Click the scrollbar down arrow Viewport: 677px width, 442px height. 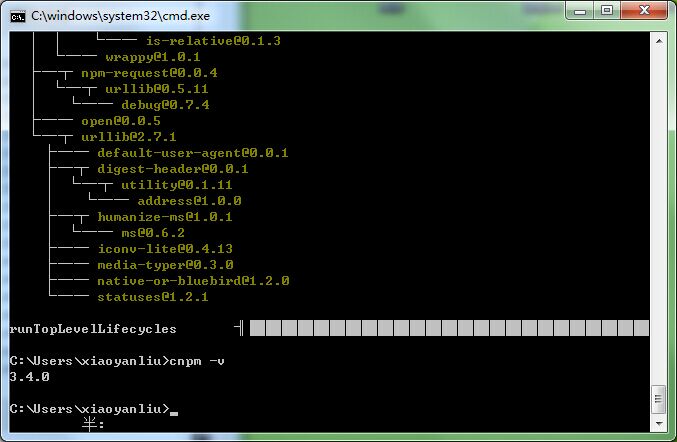point(659,423)
